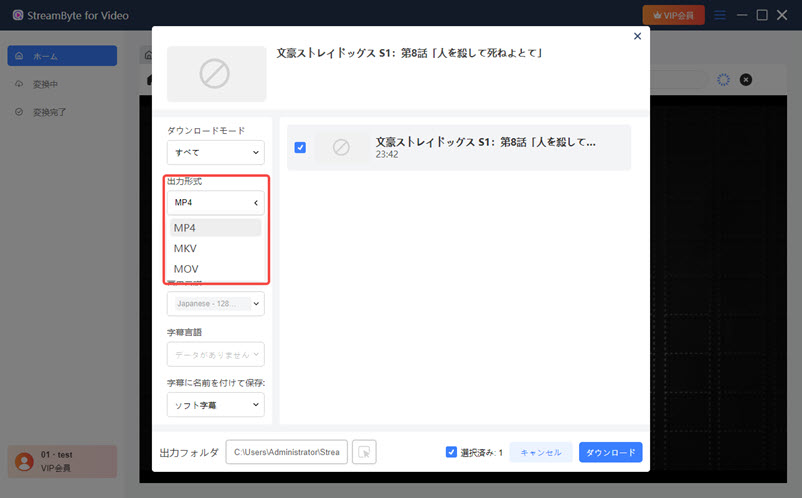Click the loading spinner icon
802x498 pixels.
[x=723, y=80]
